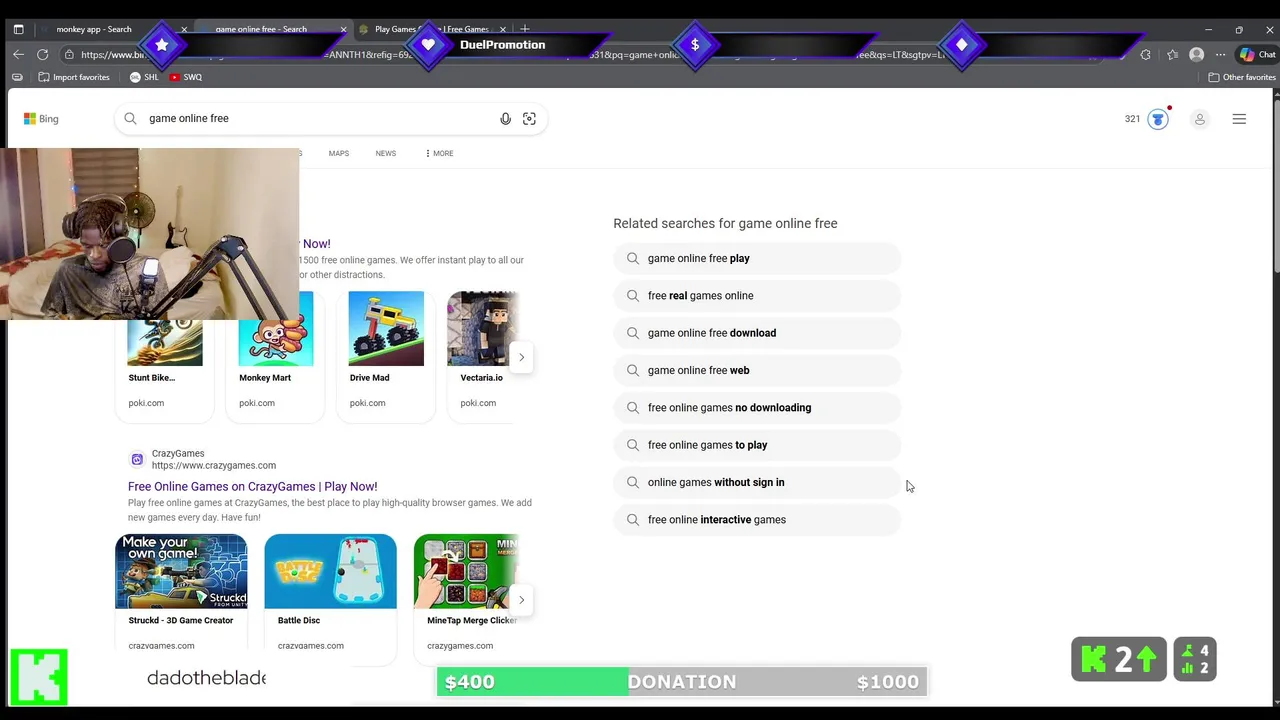
Task: Open visual search camera icon
Action: [x=529, y=119]
